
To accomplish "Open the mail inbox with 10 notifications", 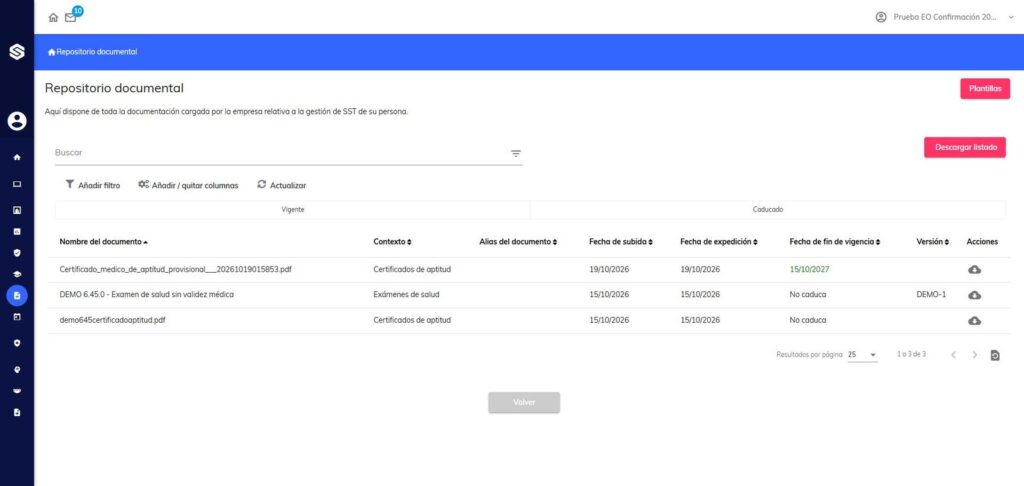I will [x=71, y=18].
